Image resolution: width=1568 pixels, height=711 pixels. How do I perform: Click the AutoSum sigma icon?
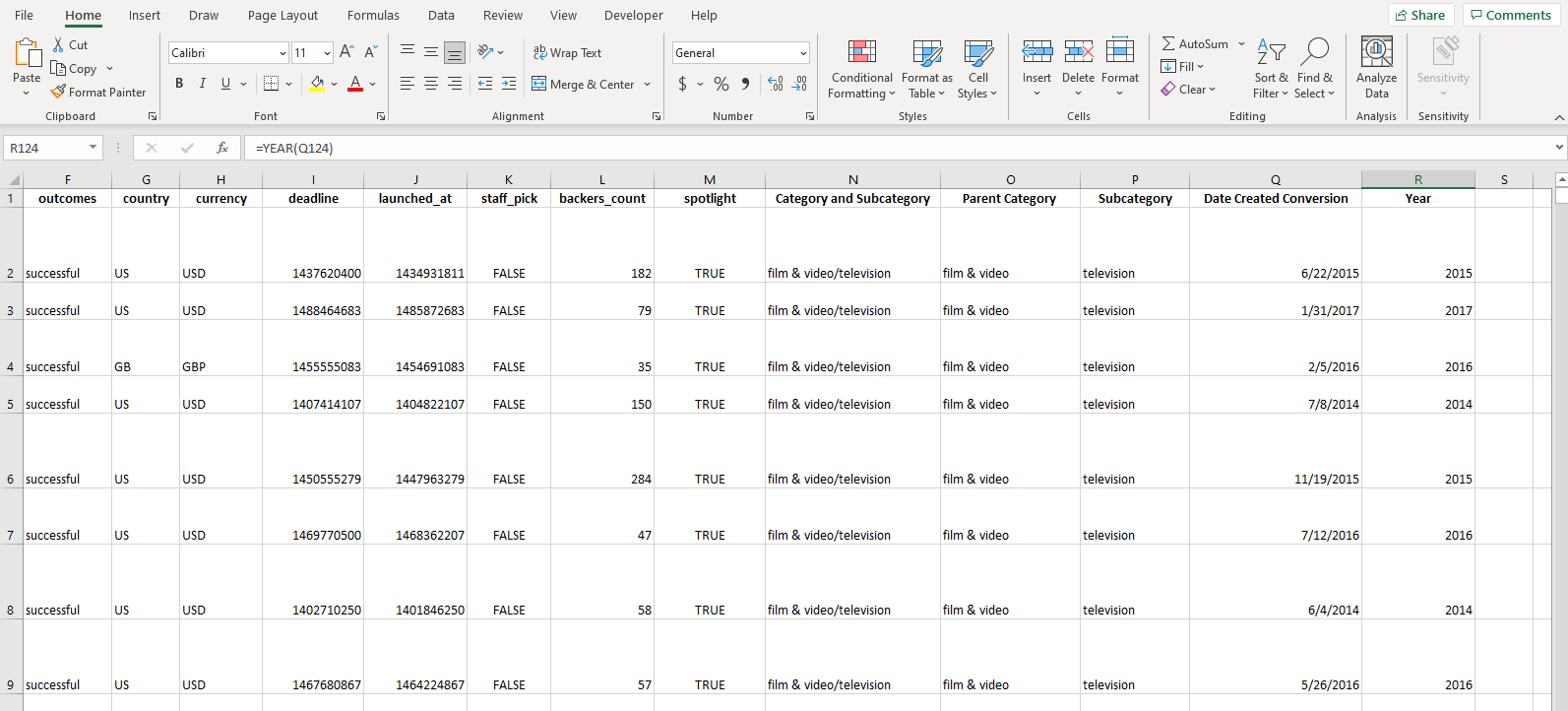coord(1167,43)
